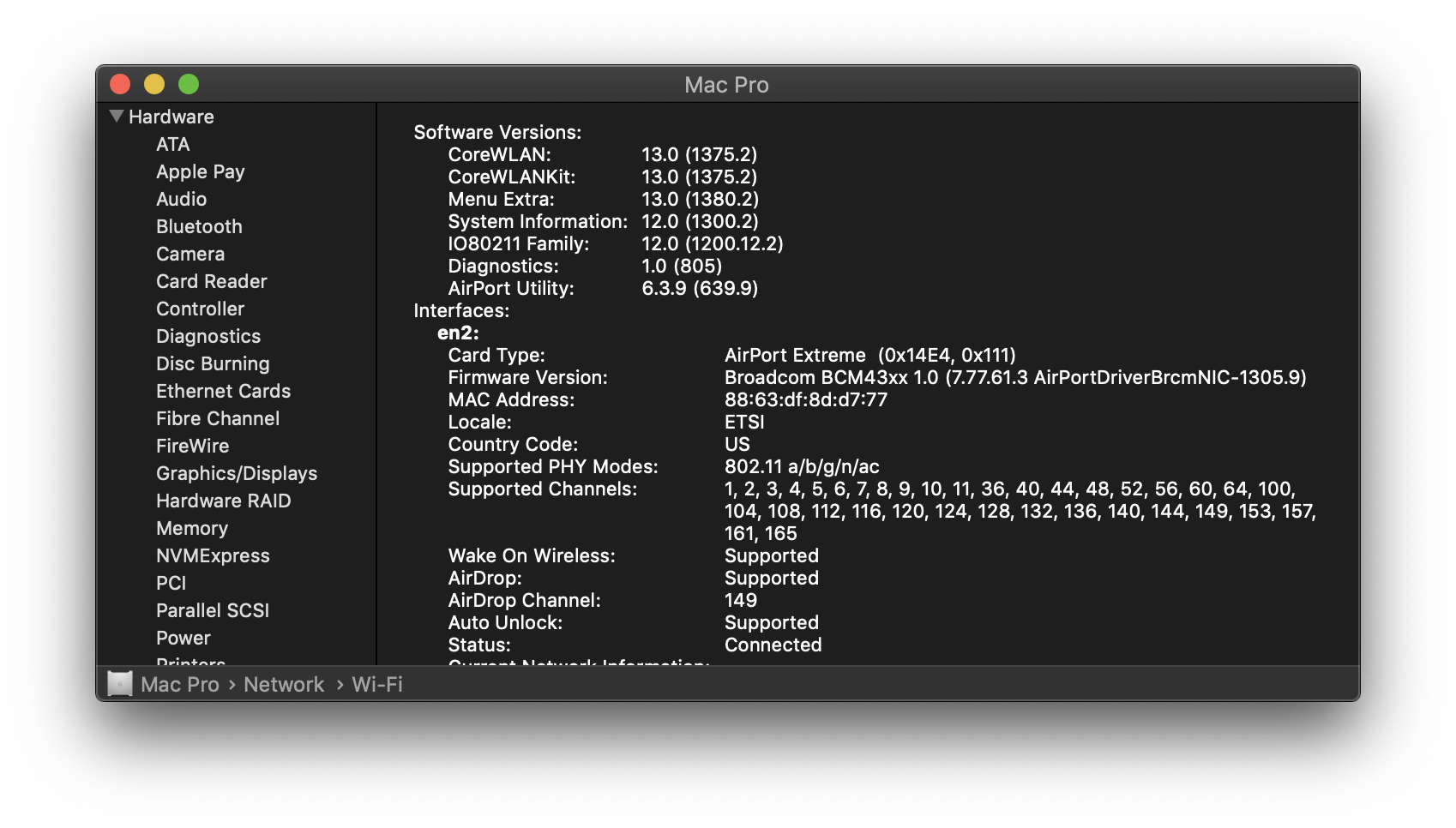
Task: Click the green zoom window button
Action: [189, 84]
